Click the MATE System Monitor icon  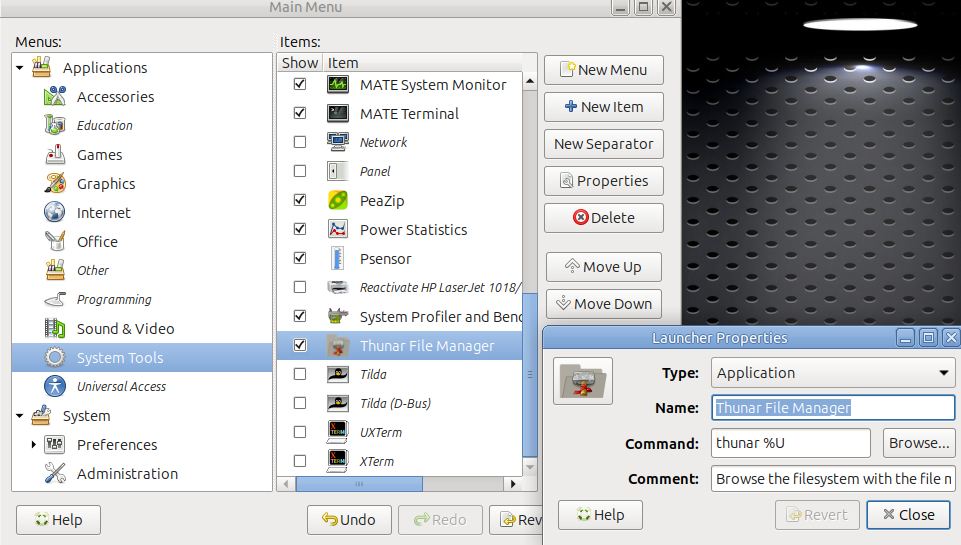pos(338,85)
